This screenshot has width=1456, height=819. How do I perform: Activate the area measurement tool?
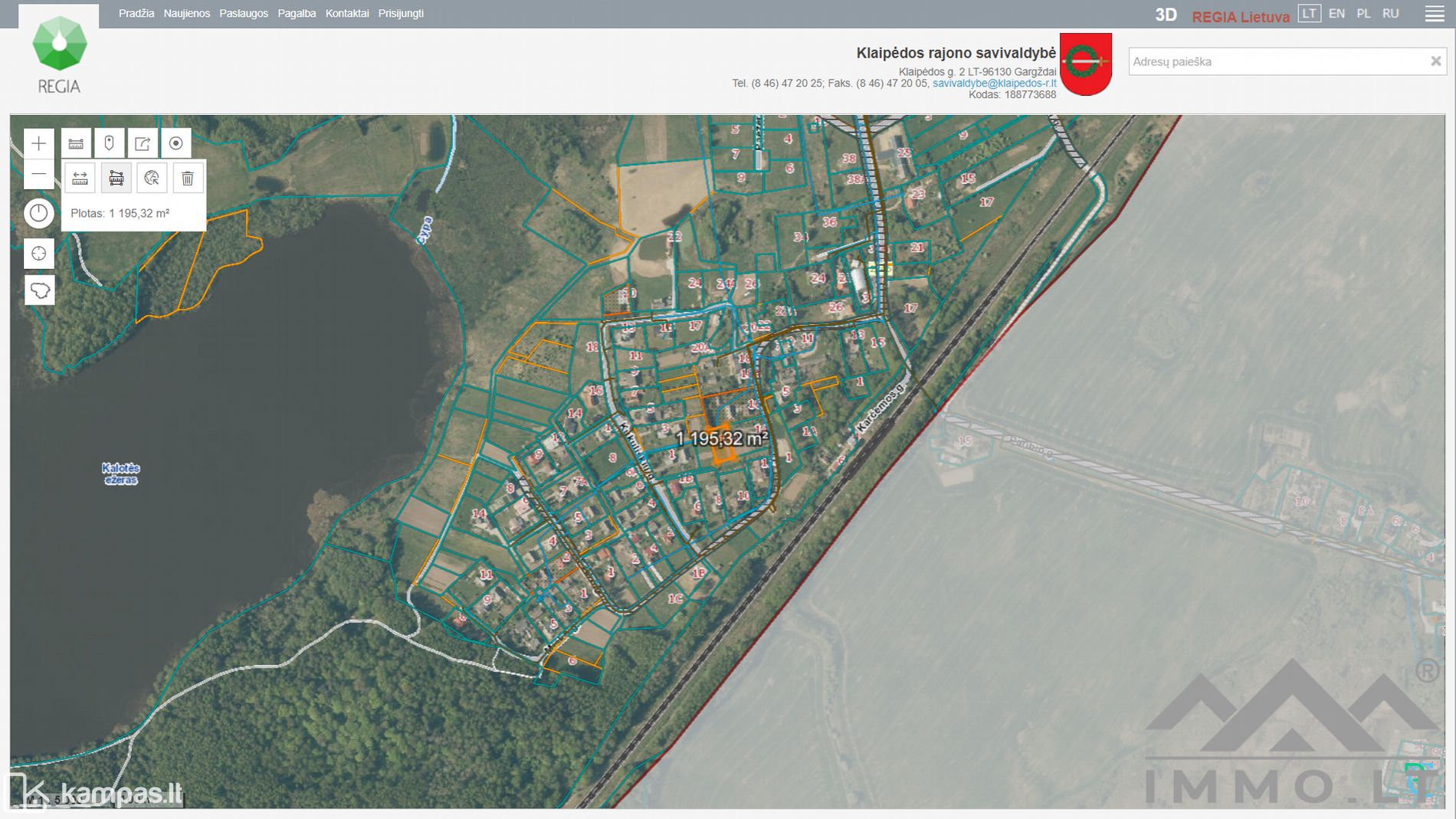pyautogui.click(x=116, y=179)
